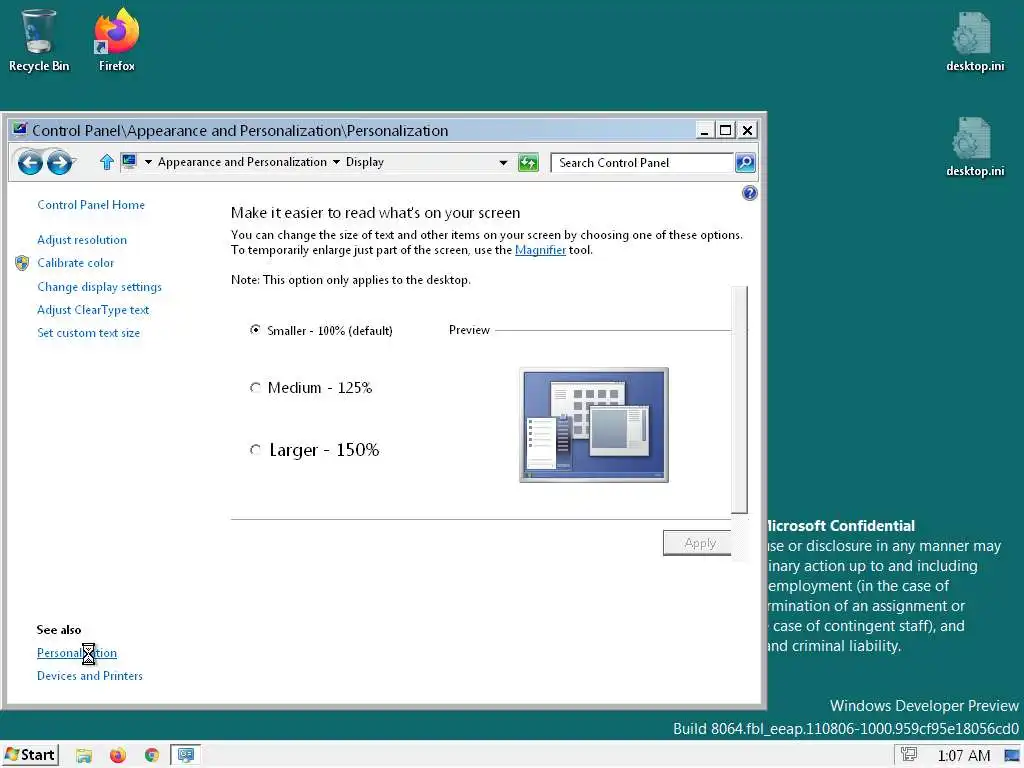Maximize the Control Panel window
The image size is (1024, 768).
click(x=726, y=130)
